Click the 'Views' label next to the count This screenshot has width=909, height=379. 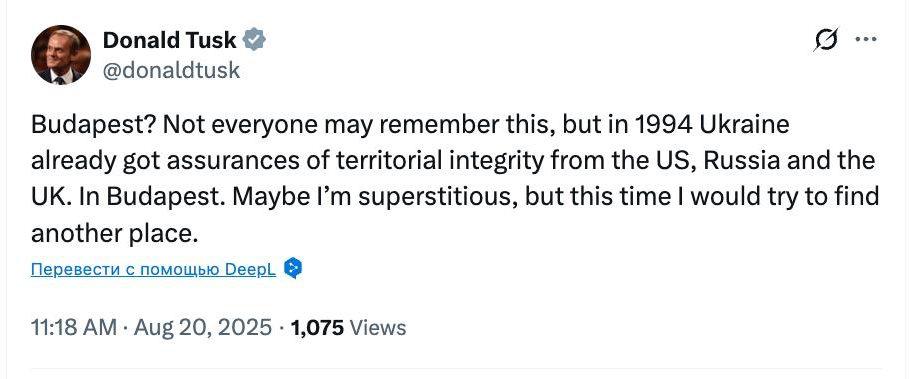[379, 328]
